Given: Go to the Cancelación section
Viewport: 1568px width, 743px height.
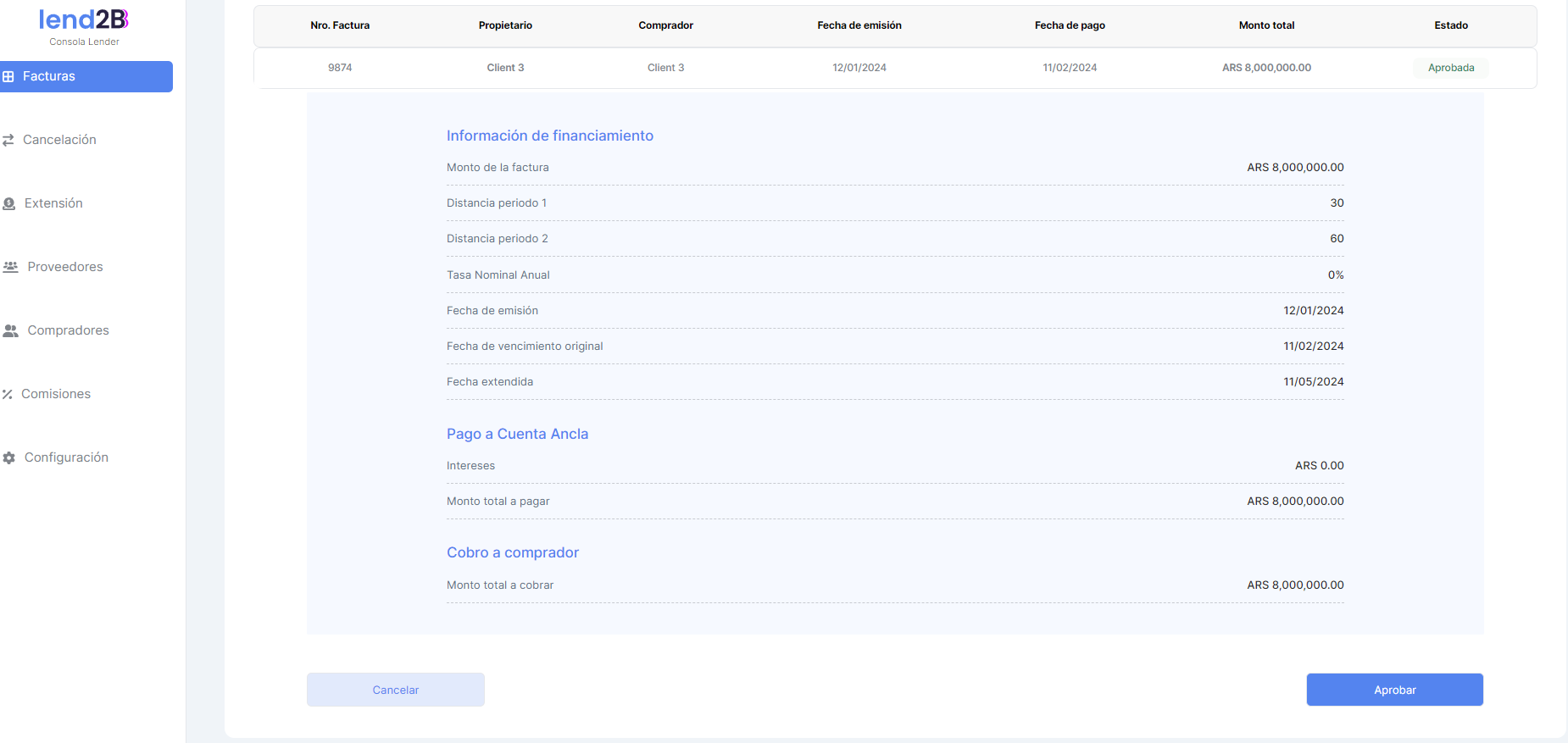Looking at the screenshot, I should (x=59, y=140).
